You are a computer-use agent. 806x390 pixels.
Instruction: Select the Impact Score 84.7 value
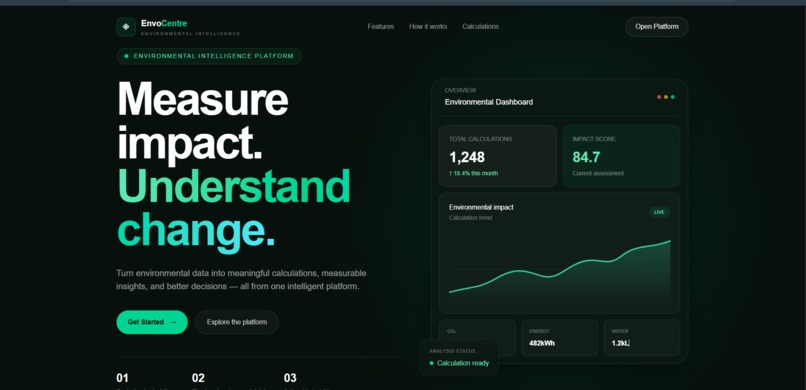click(586, 157)
